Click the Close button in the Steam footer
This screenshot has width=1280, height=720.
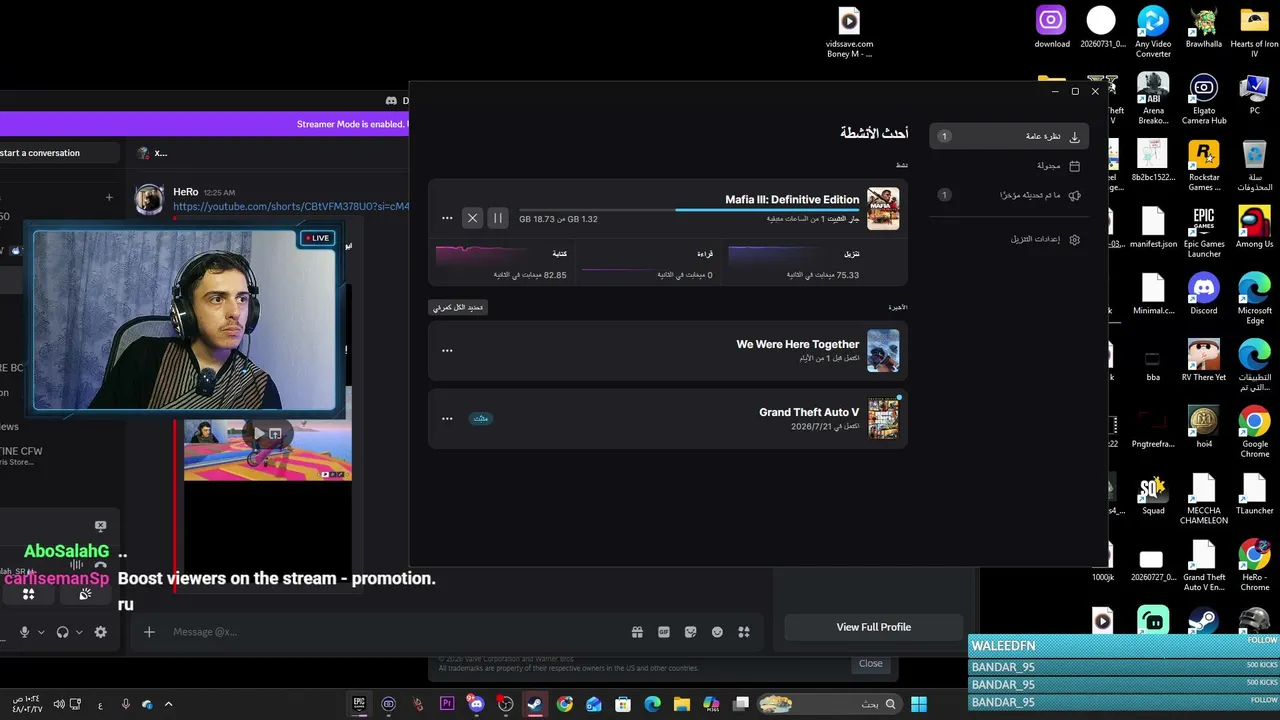(871, 663)
